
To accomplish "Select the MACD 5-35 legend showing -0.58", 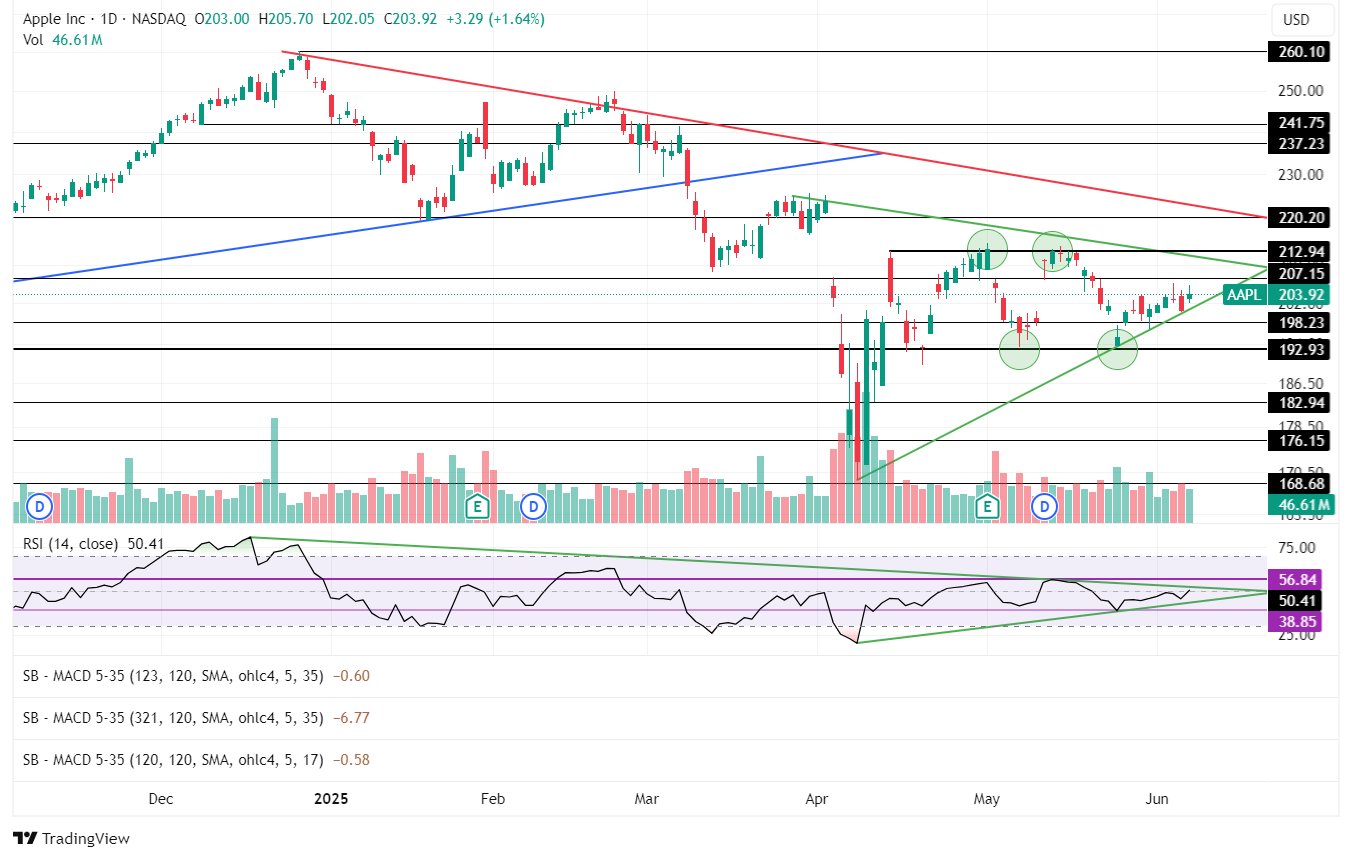I will coord(196,760).
